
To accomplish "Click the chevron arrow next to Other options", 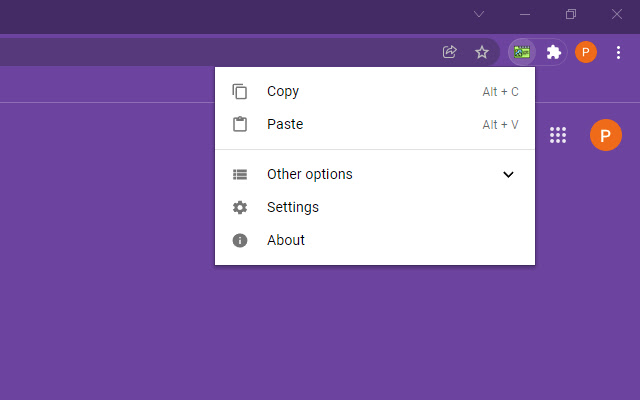I will [x=508, y=175].
